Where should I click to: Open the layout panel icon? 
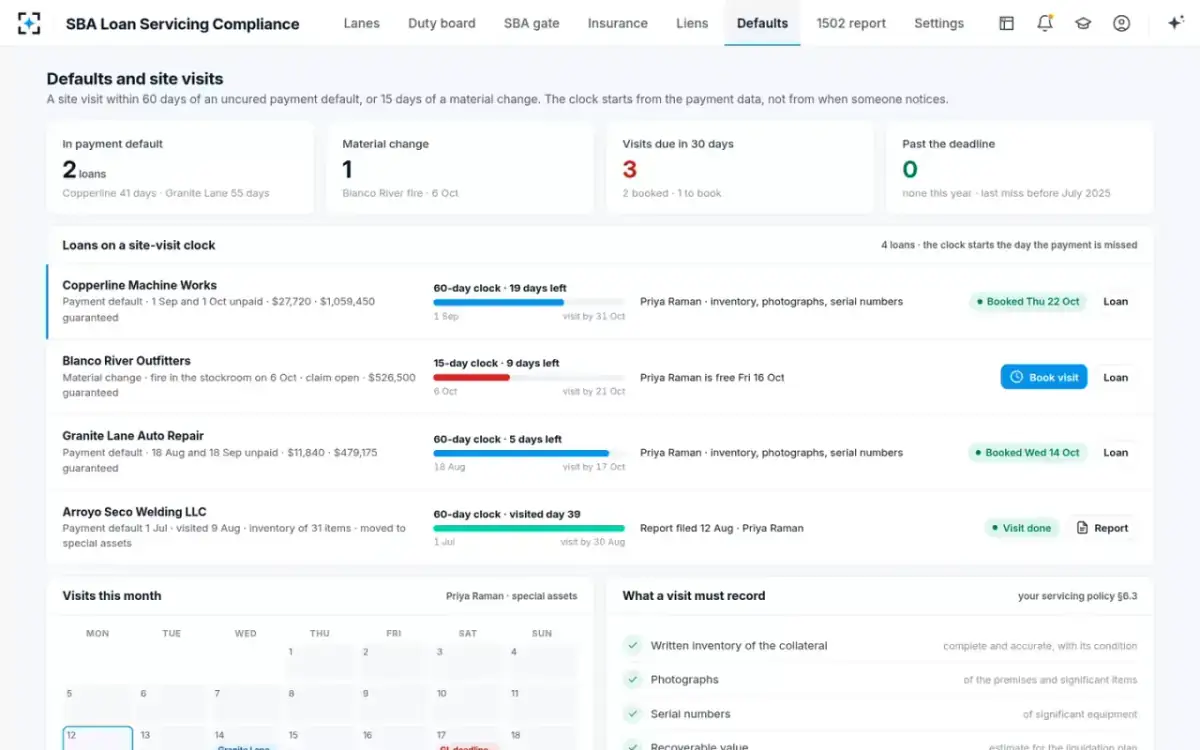[1006, 23]
